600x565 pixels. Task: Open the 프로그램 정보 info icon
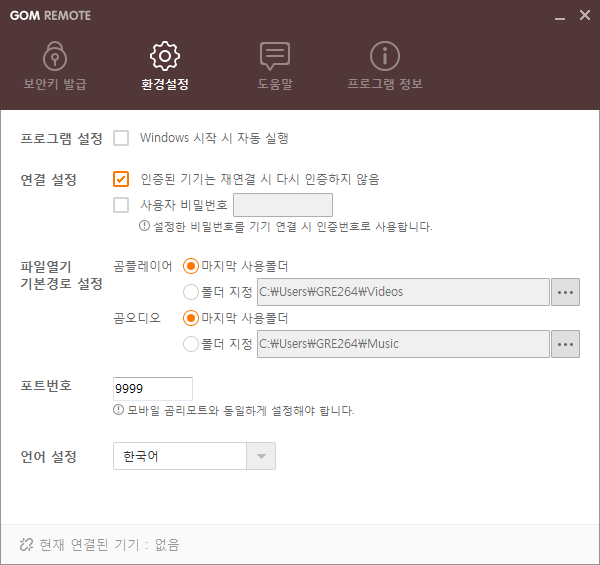(385, 56)
